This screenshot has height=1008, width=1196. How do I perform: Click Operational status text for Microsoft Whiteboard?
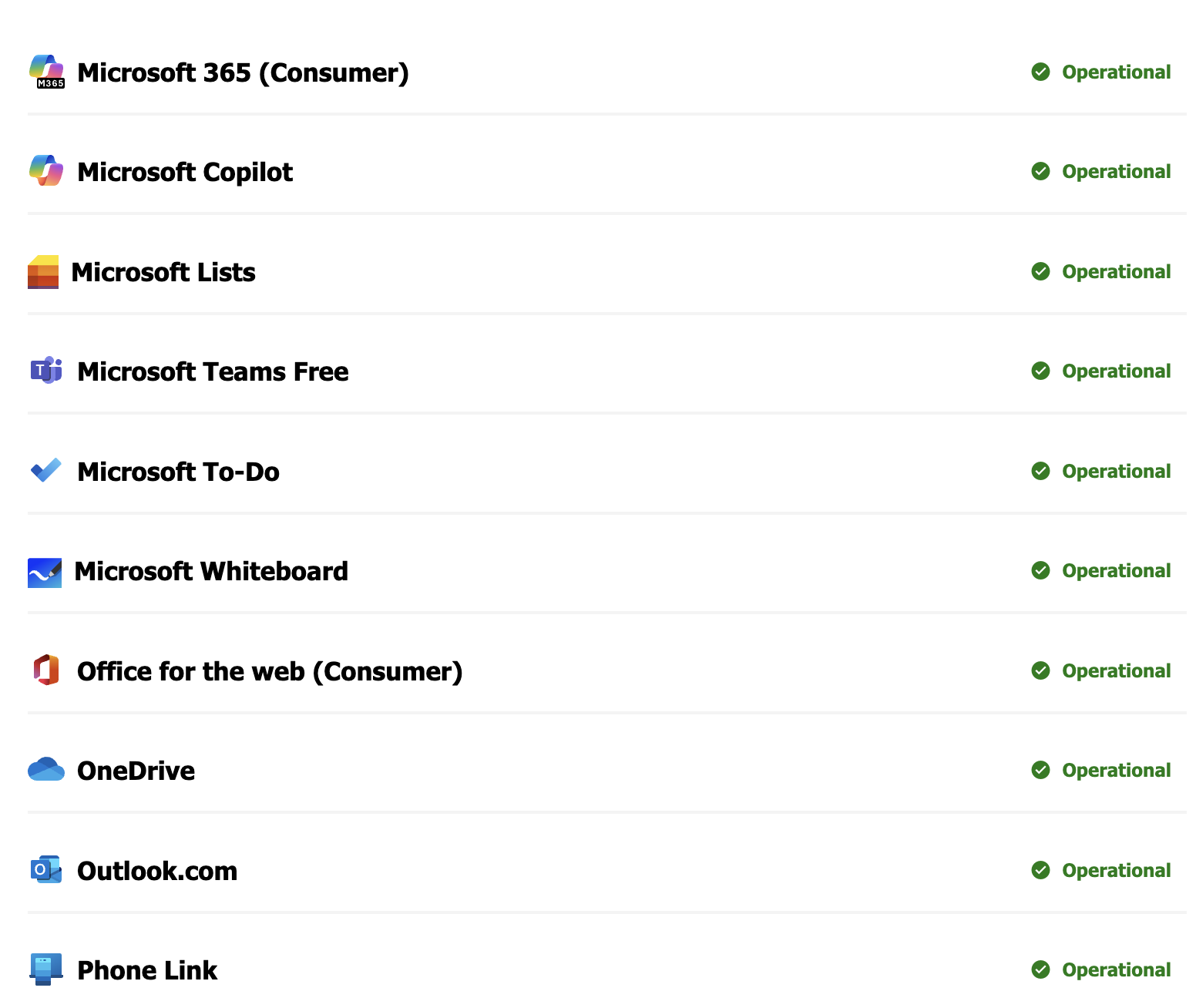pos(1116,571)
